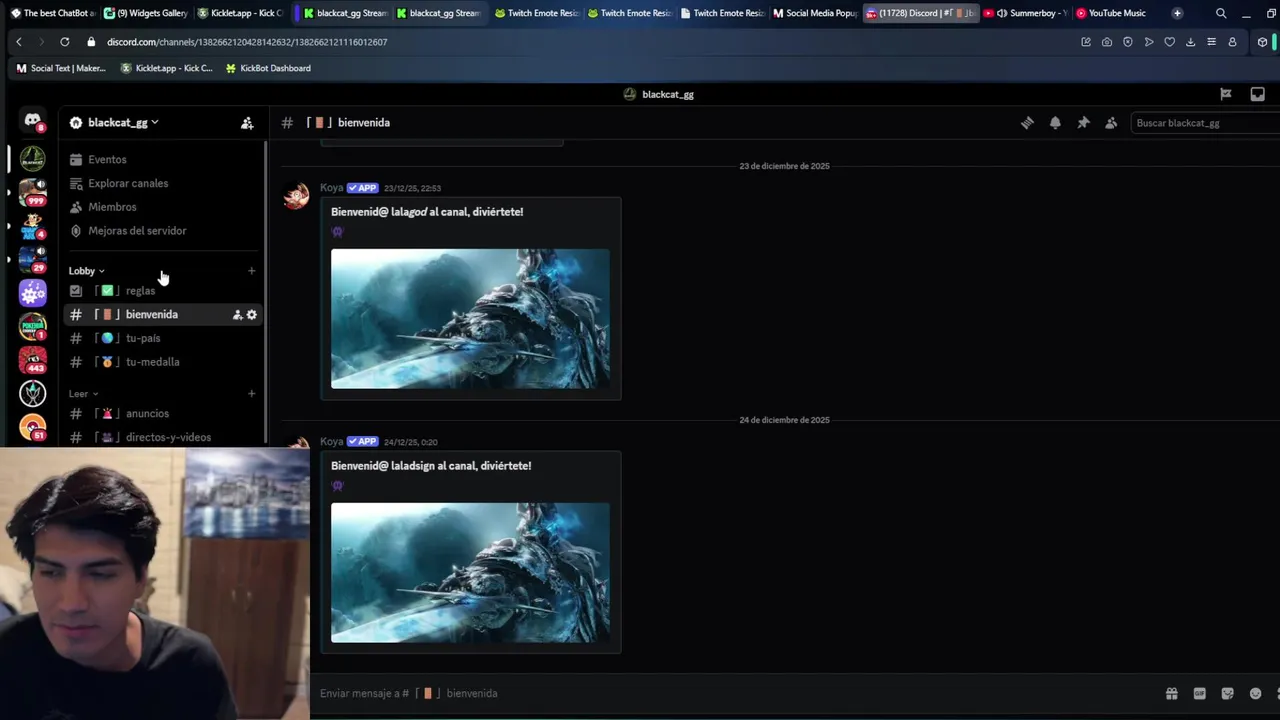Open Mejoras del servidor
The image size is (1280, 720).
[163, 231]
